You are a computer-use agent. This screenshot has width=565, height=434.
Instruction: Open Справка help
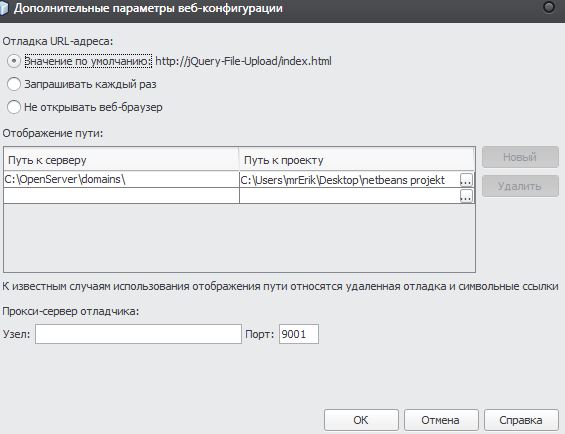(521, 420)
